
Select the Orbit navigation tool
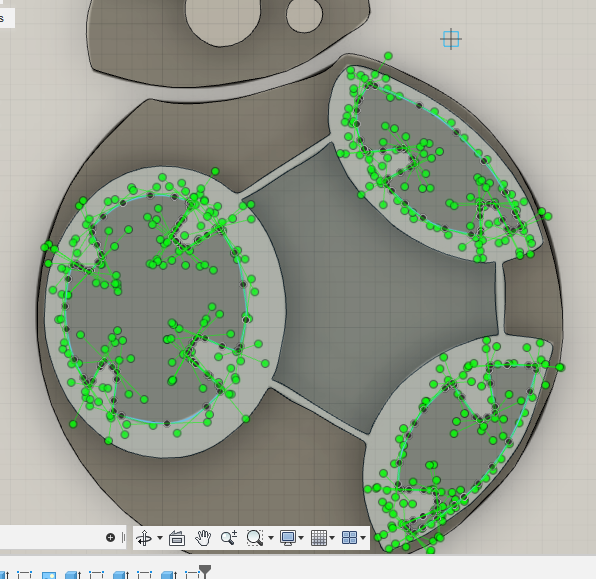(x=144, y=538)
